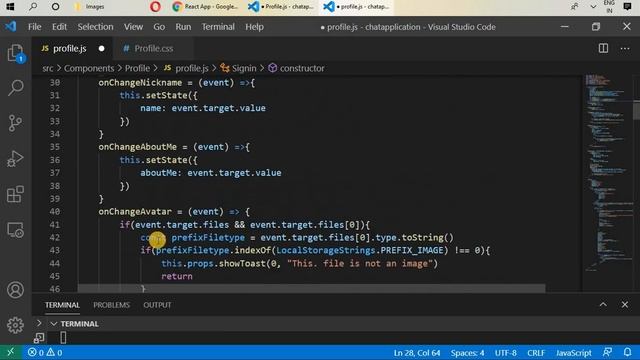Screen dimensions: 640x360
Task: Open the Explorer view in activity bar
Action: pyautogui.click(x=16, y=53)
